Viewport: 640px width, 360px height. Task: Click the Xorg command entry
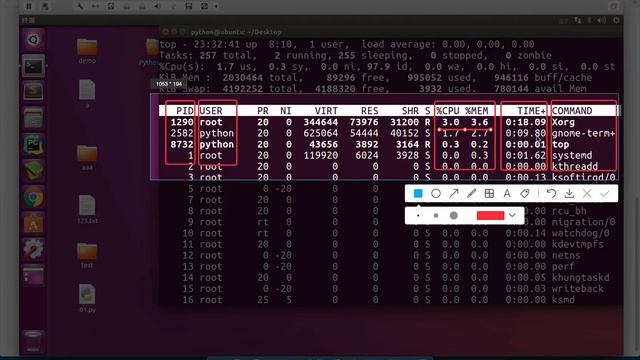(x=563, y=122)
